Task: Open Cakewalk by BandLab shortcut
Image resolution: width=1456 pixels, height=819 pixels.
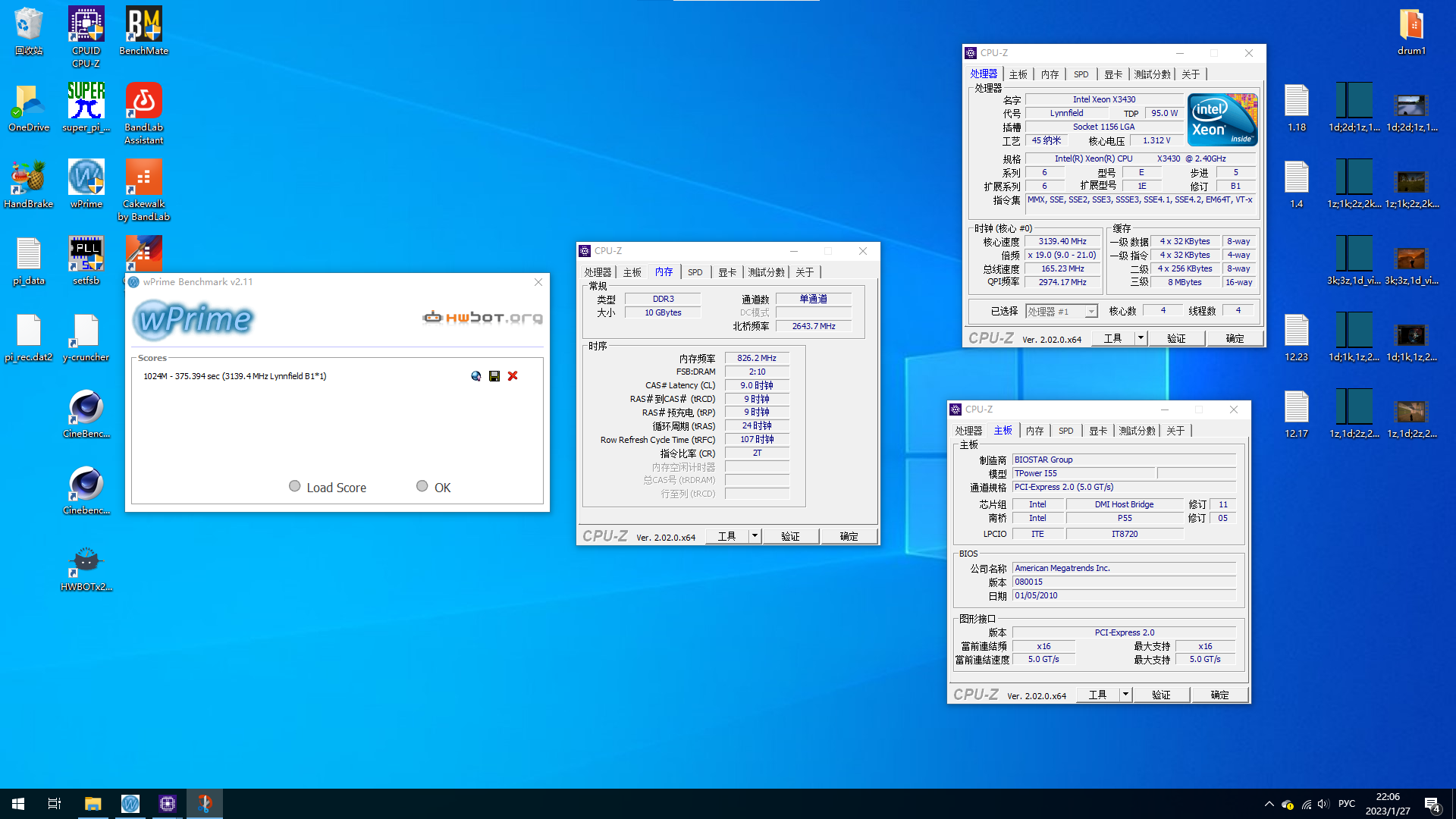Action: point(143,190)
